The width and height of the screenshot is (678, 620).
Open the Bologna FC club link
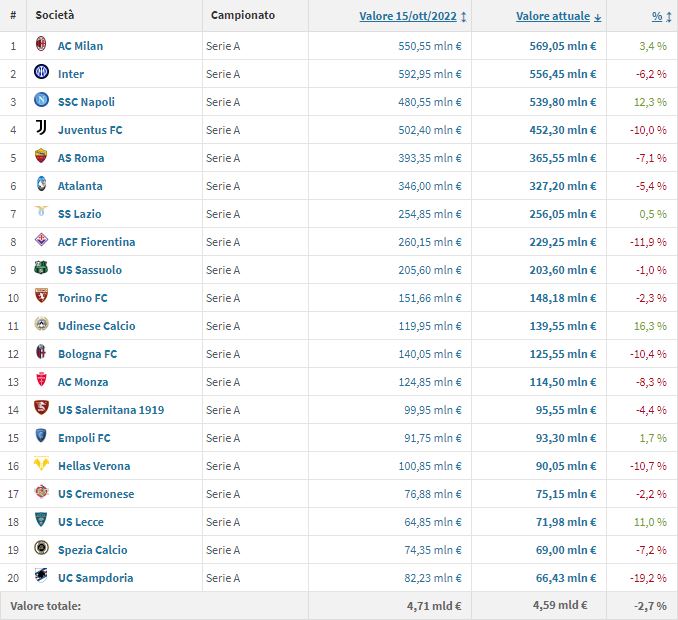(x=87, y=354)
